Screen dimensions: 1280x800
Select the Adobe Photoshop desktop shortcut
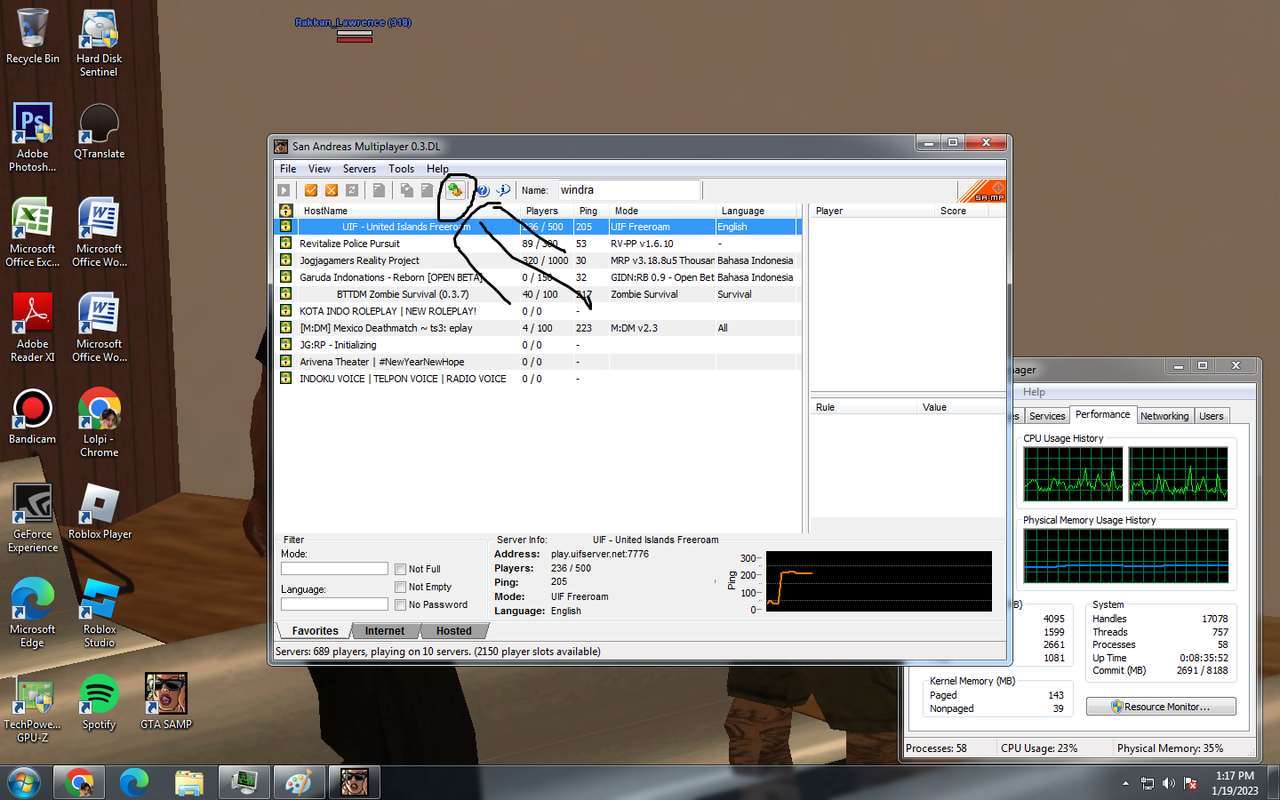[32, 138]
